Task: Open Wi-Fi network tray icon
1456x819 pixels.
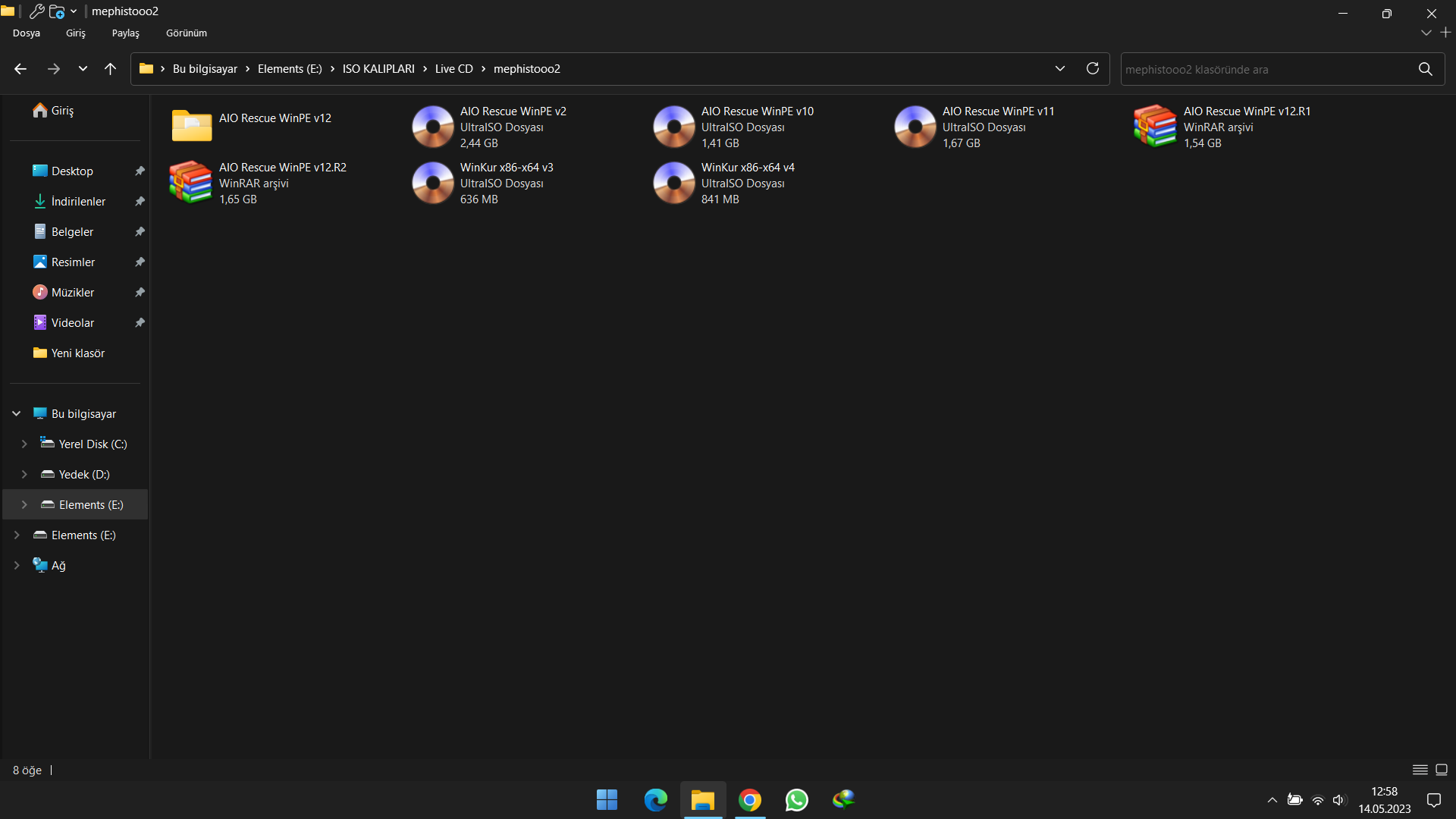Action: coord(1318,800)
